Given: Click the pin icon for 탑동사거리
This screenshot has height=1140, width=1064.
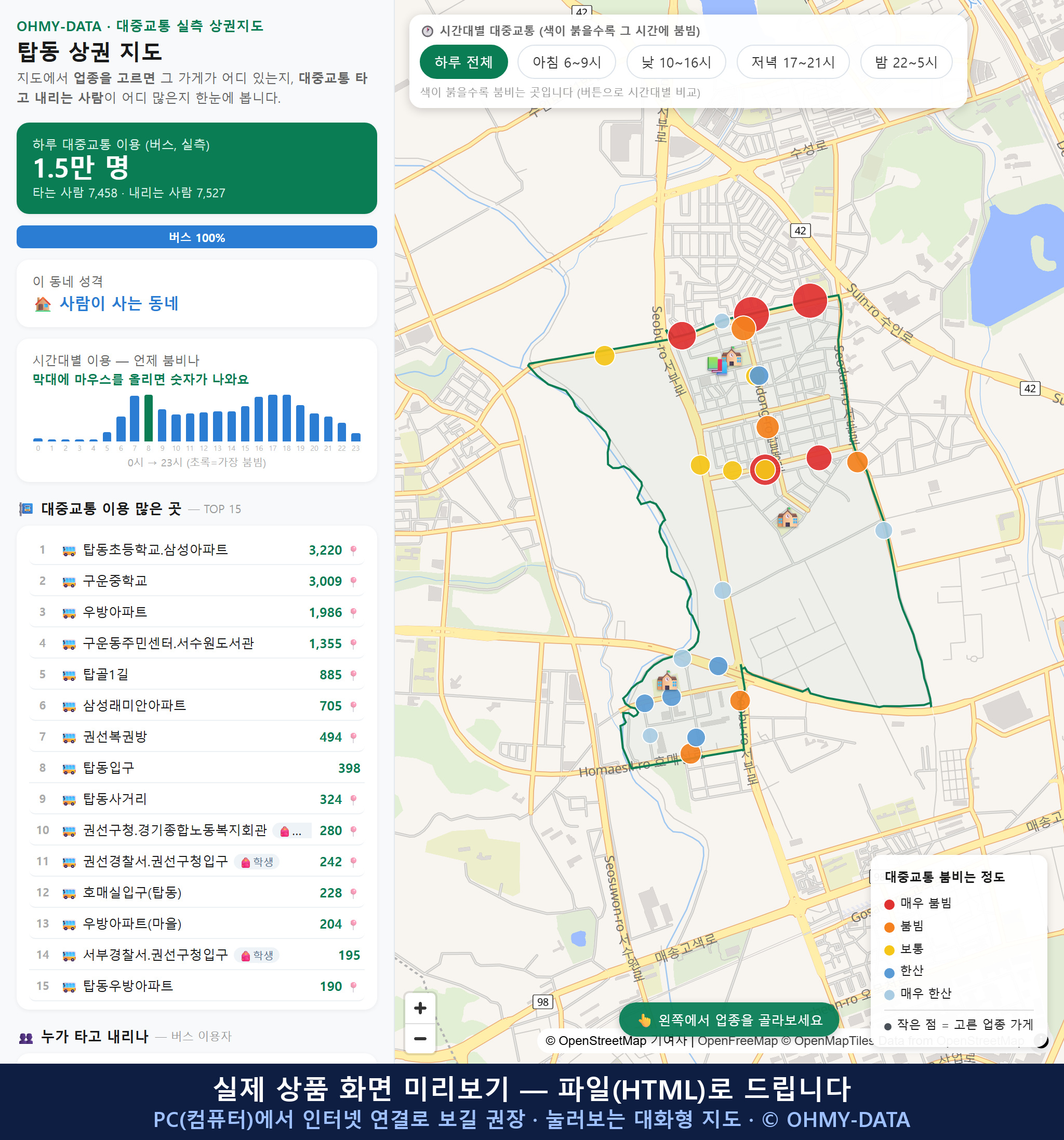Looking at the screenshot, I should click(353, 799).
